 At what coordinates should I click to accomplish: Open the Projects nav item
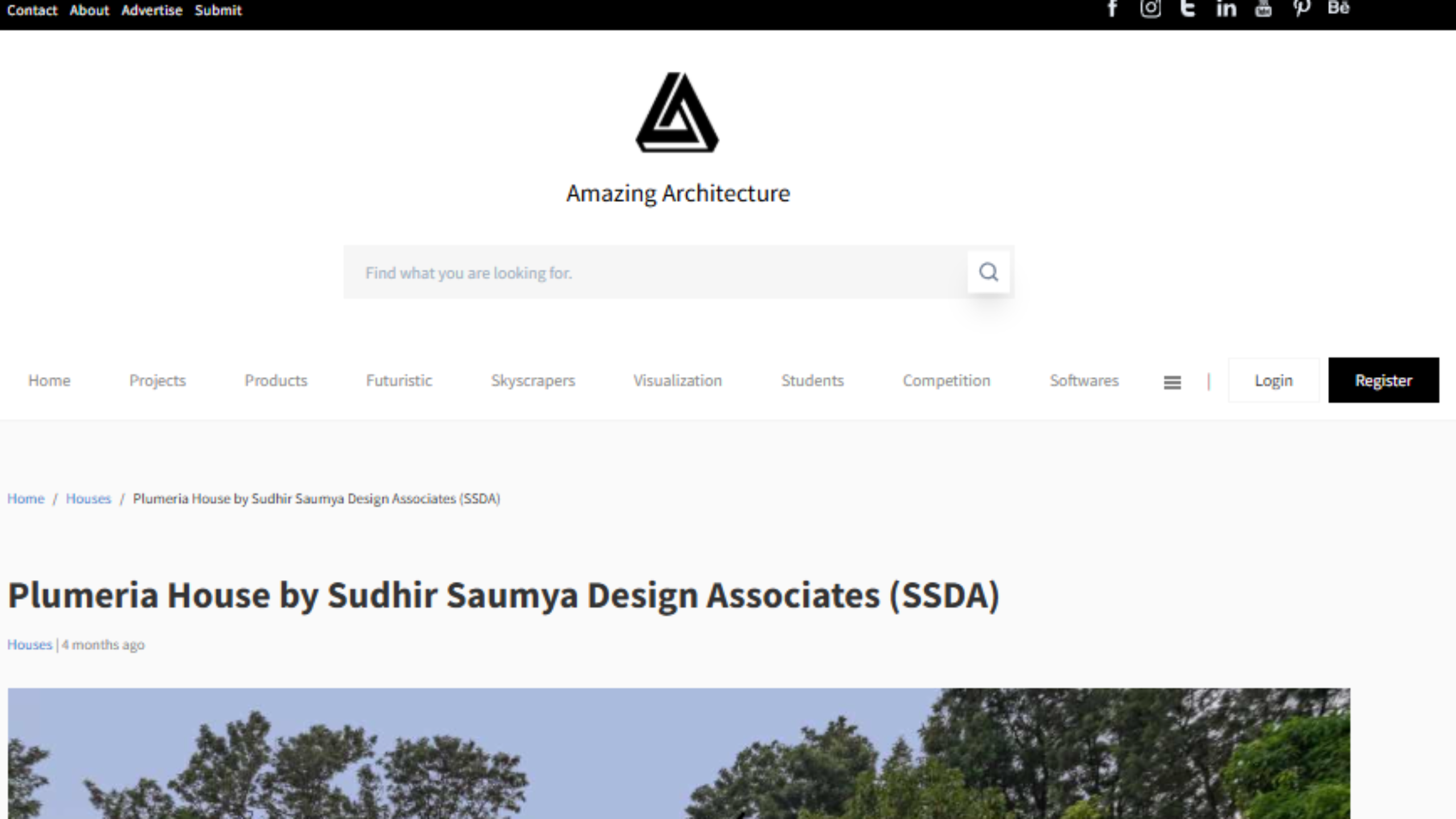[x=158, y=380]
